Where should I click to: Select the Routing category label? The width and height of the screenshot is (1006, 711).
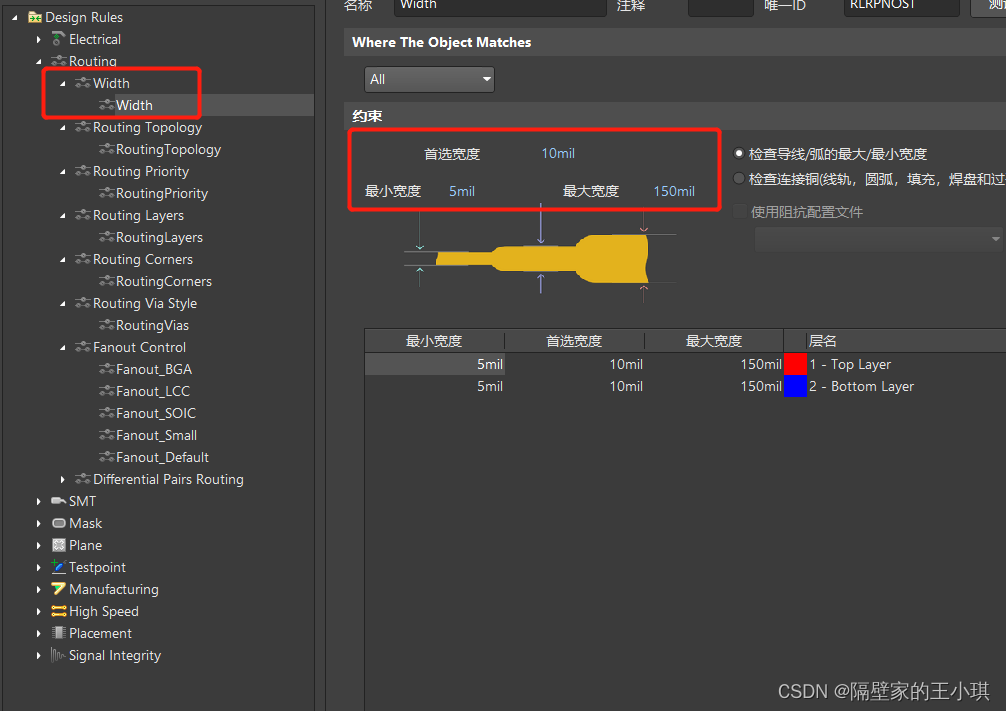[92, 61]
